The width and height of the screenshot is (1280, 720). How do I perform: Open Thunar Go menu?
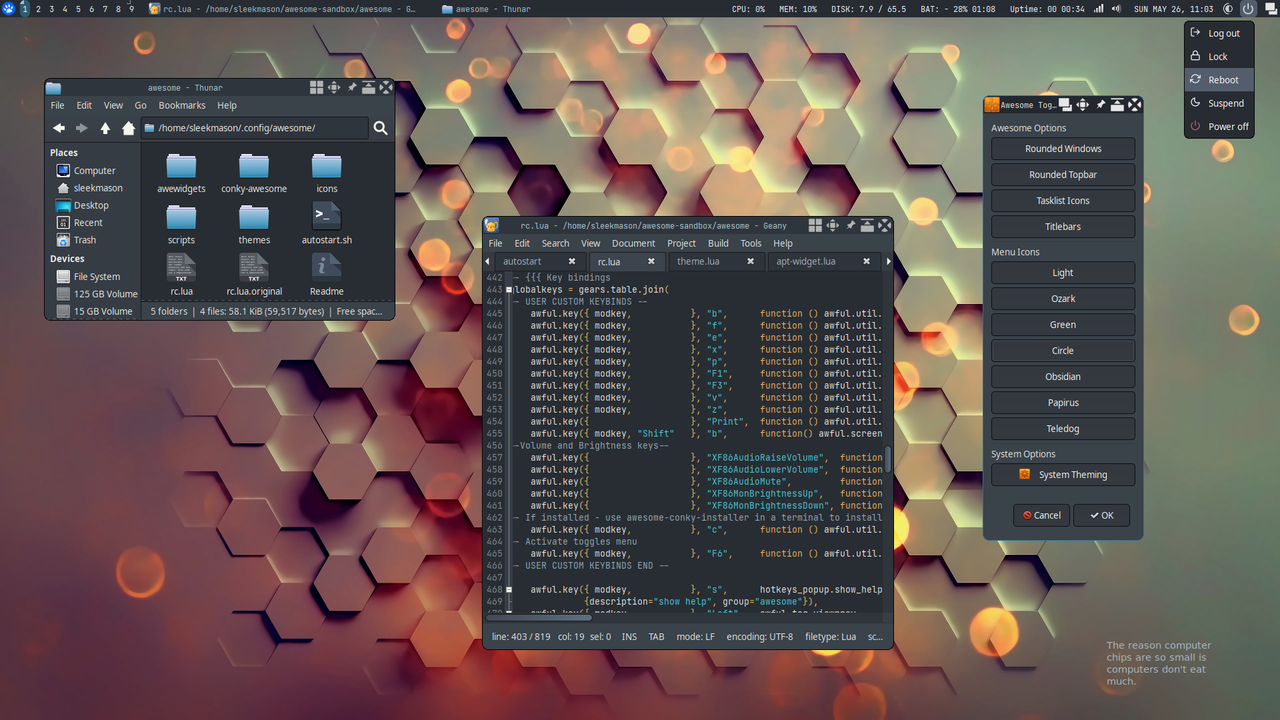click(140, 105)
